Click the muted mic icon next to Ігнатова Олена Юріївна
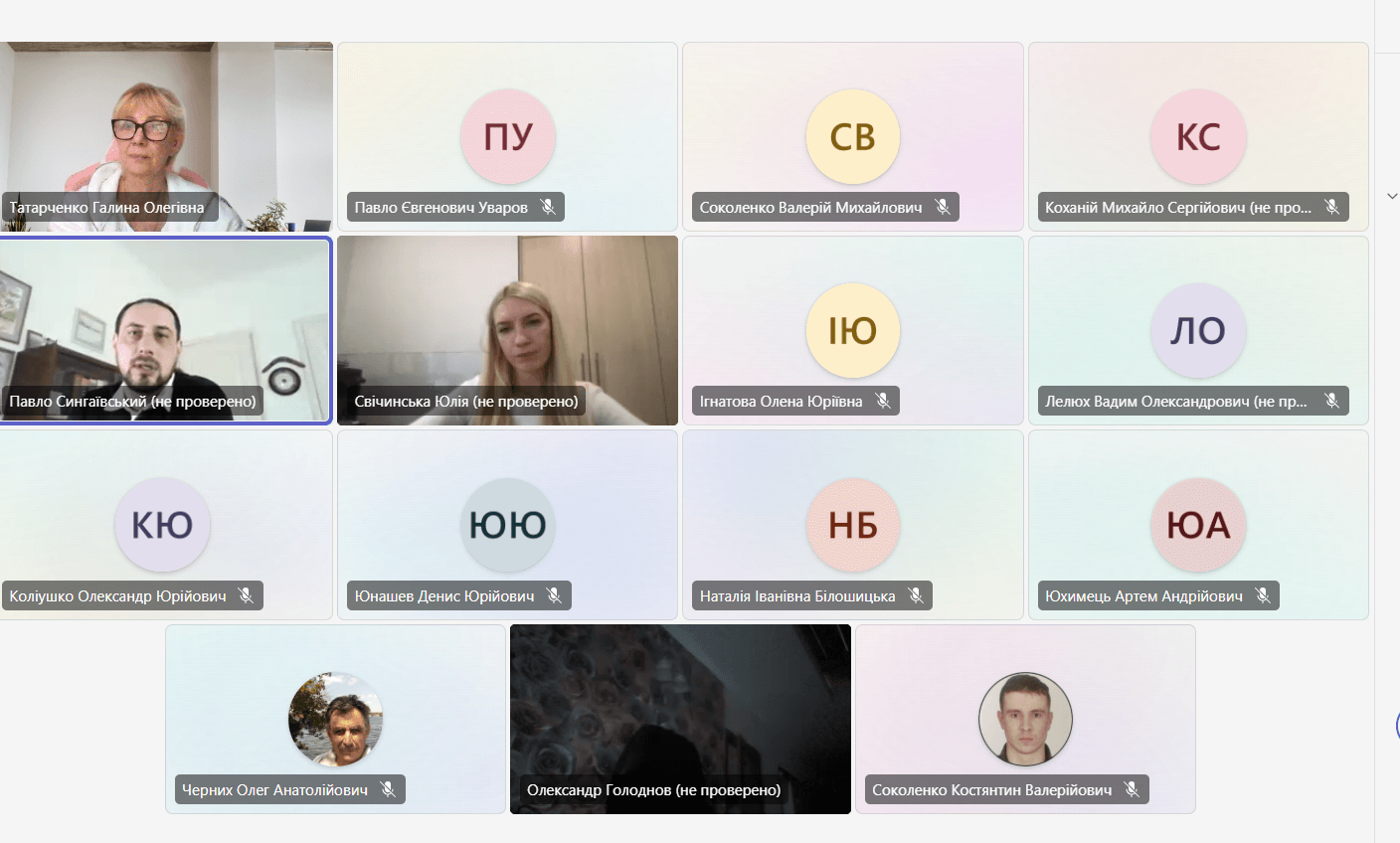 click(882, 401)
